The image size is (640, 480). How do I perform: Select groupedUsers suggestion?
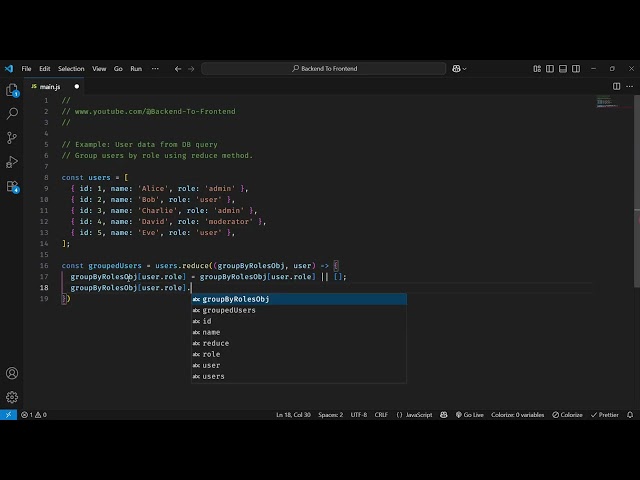click(299, 310)
